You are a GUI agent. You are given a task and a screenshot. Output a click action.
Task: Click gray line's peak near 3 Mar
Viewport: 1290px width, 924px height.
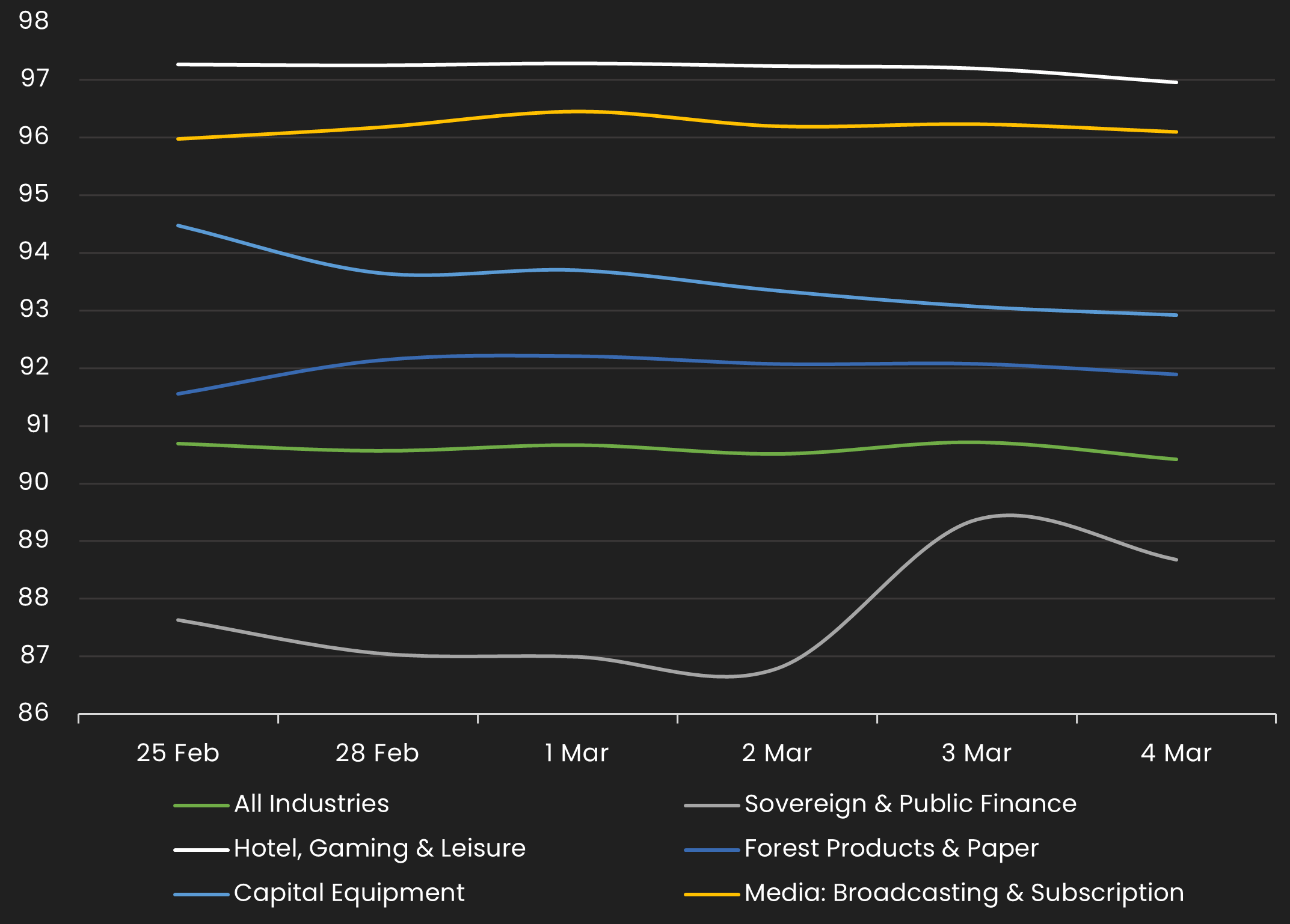pos(1009,515)
